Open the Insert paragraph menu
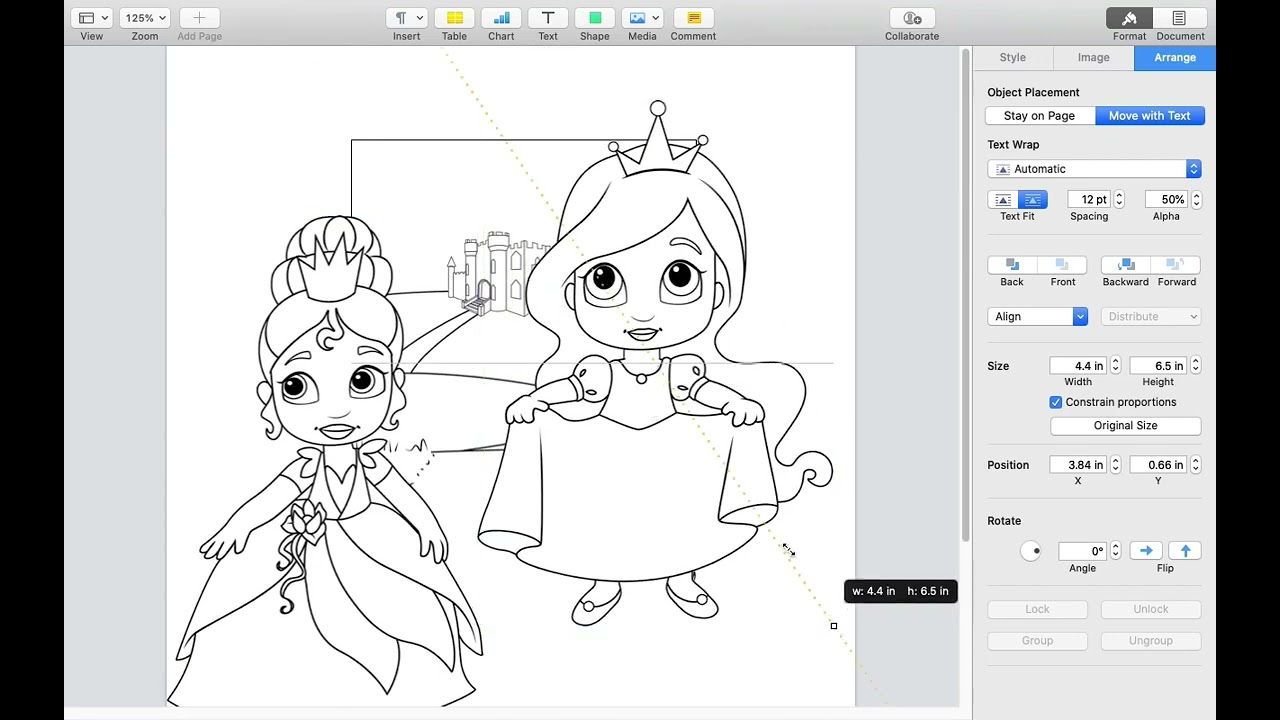 coord(406,18)
